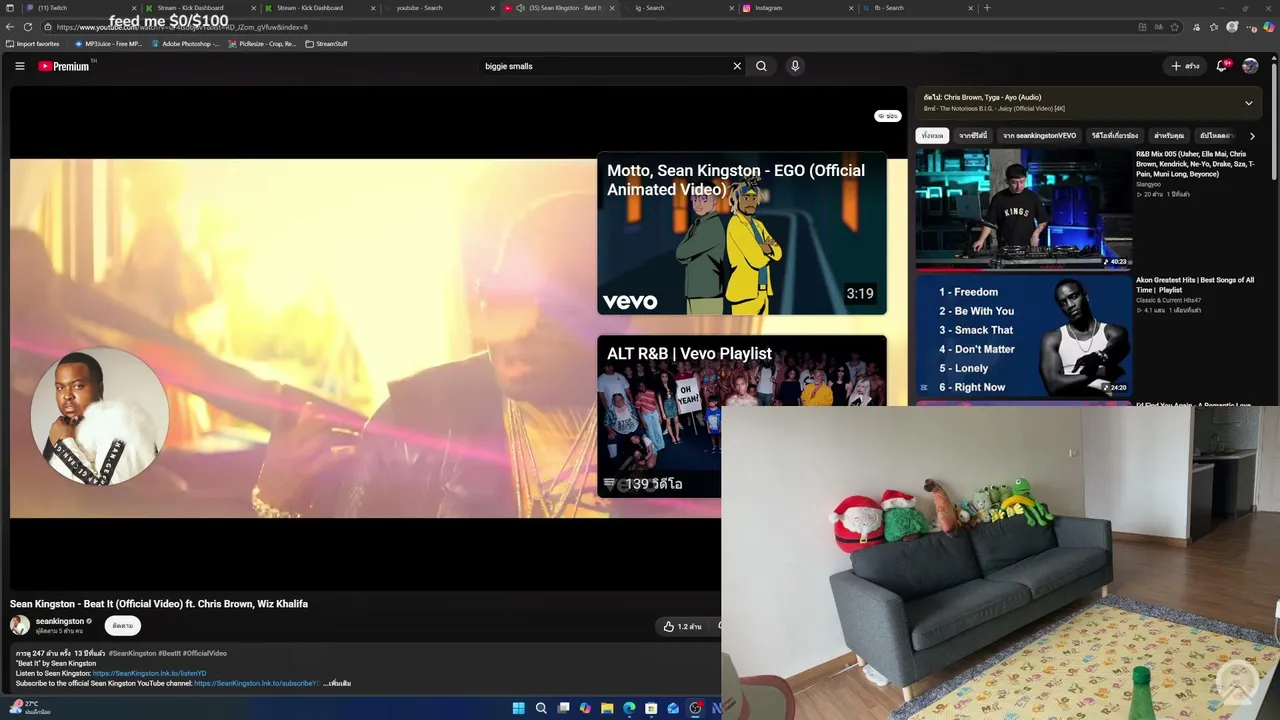Expand the video description with 'more'
The width and height of the screenshot is (1280, 720).
pyautogui.click(x=338, y=683)
